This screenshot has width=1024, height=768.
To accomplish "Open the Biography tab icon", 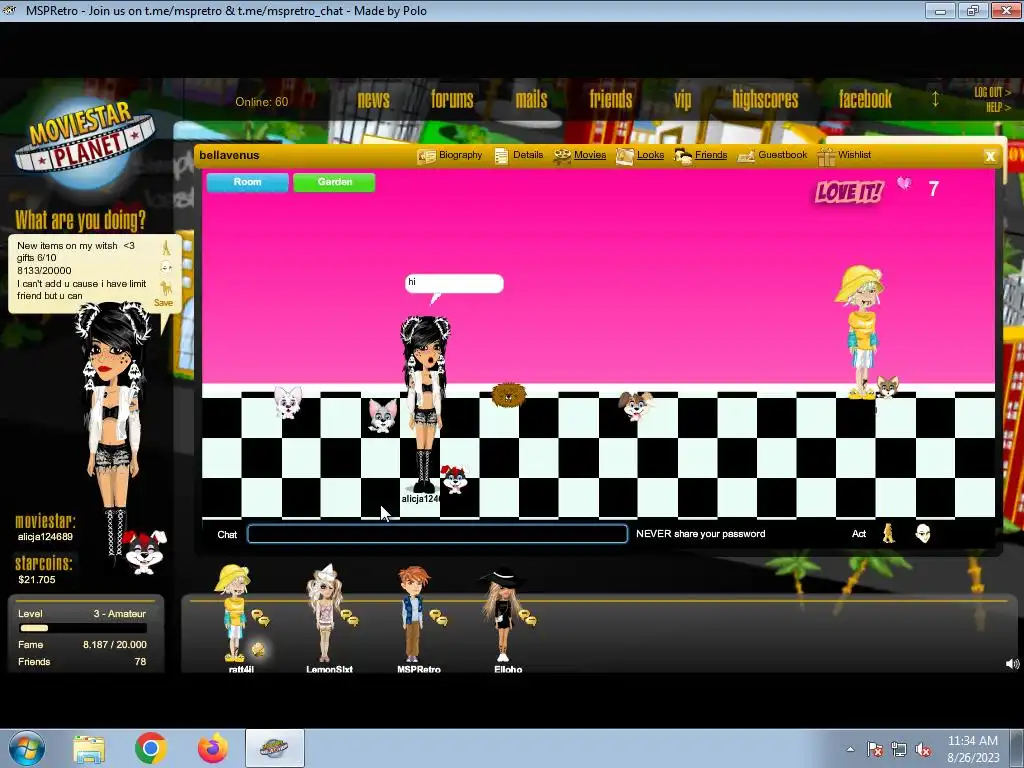I will (426, 156).
